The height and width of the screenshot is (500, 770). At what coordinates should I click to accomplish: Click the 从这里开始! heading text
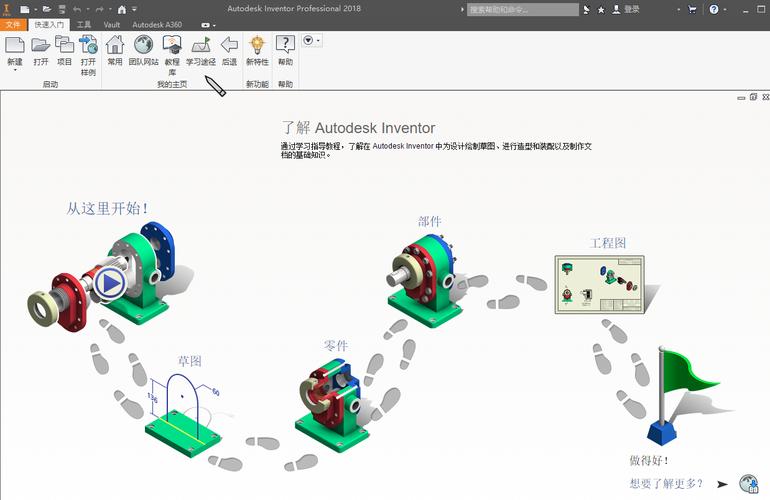[x=107, y=208]
